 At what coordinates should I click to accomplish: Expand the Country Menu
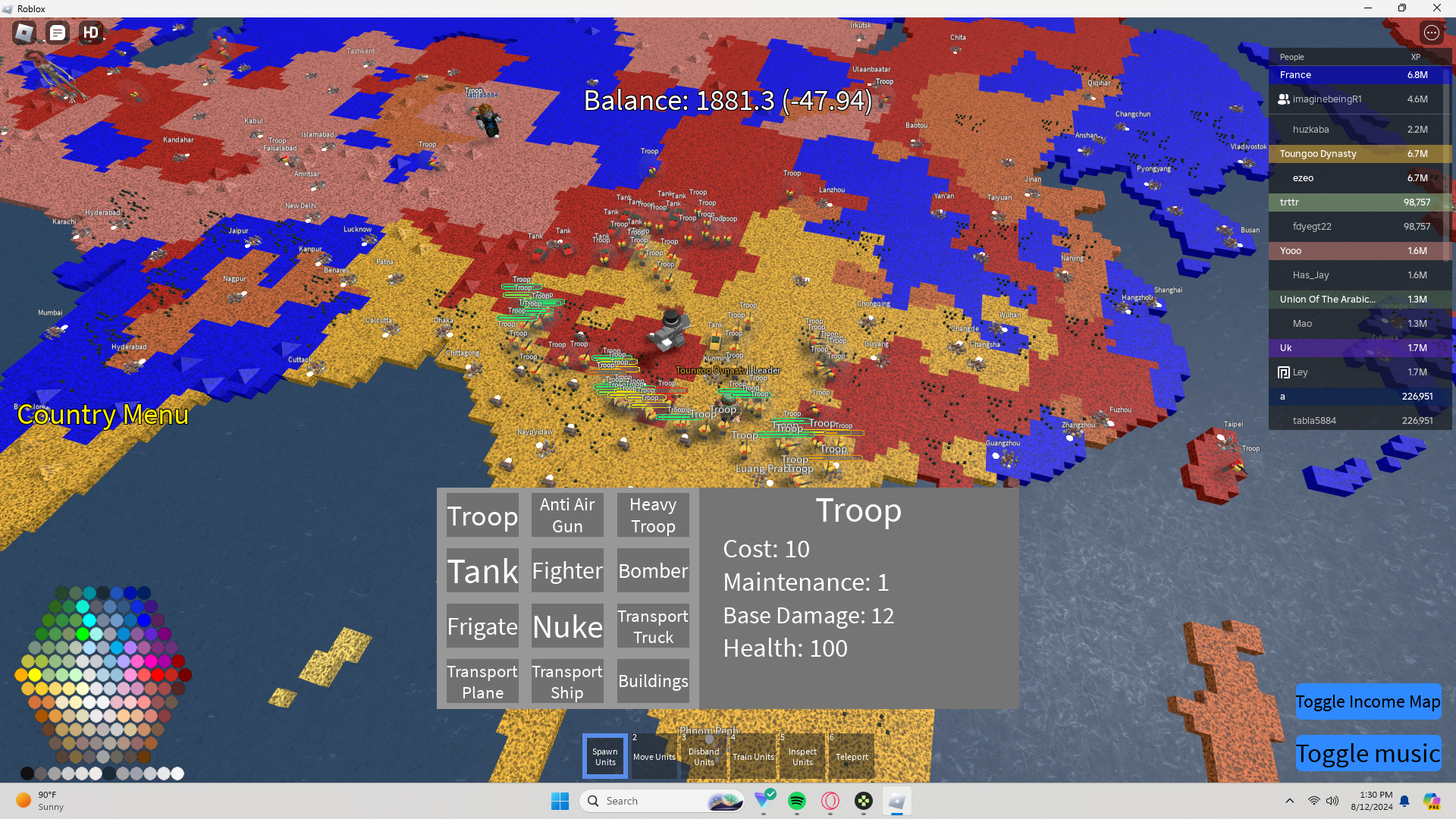[102, 415]
